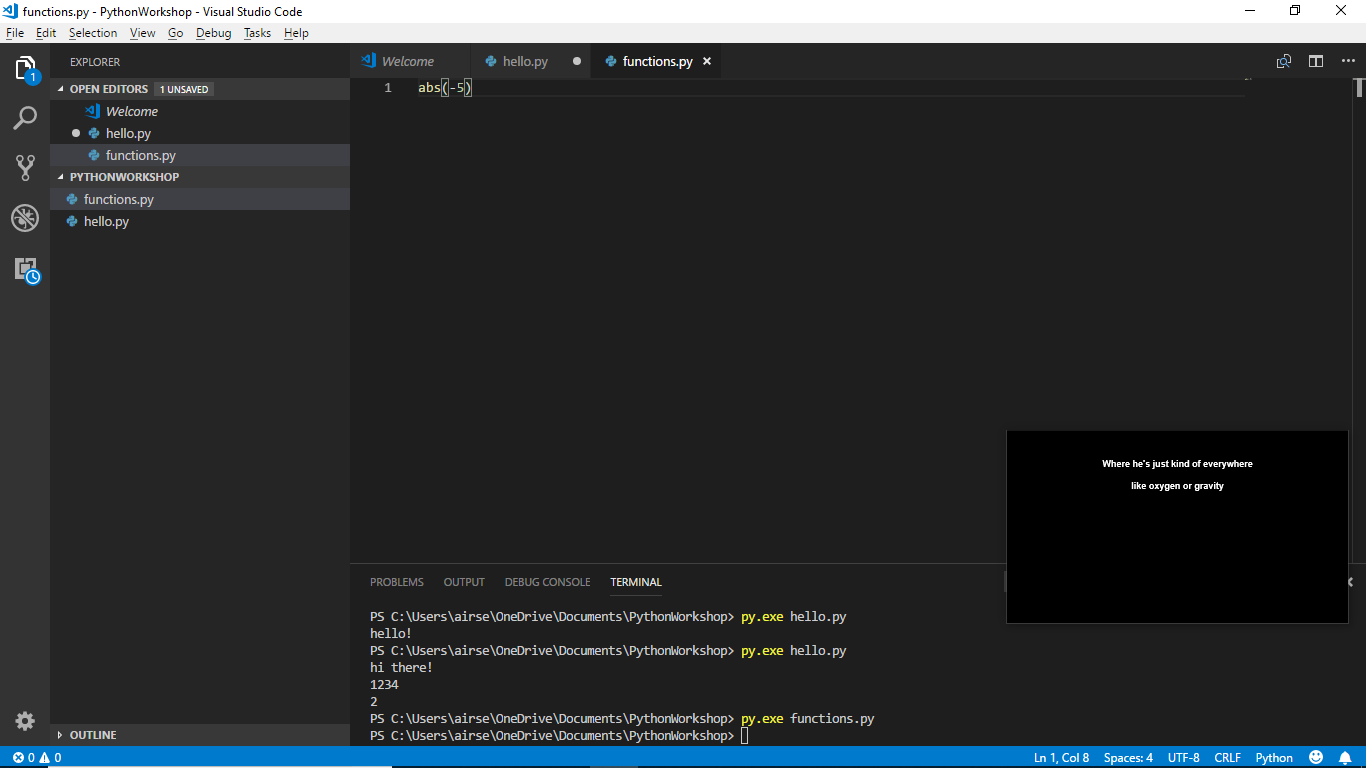
Task: Change the end of line sequence CRLF
Action: click(1227, 758)
